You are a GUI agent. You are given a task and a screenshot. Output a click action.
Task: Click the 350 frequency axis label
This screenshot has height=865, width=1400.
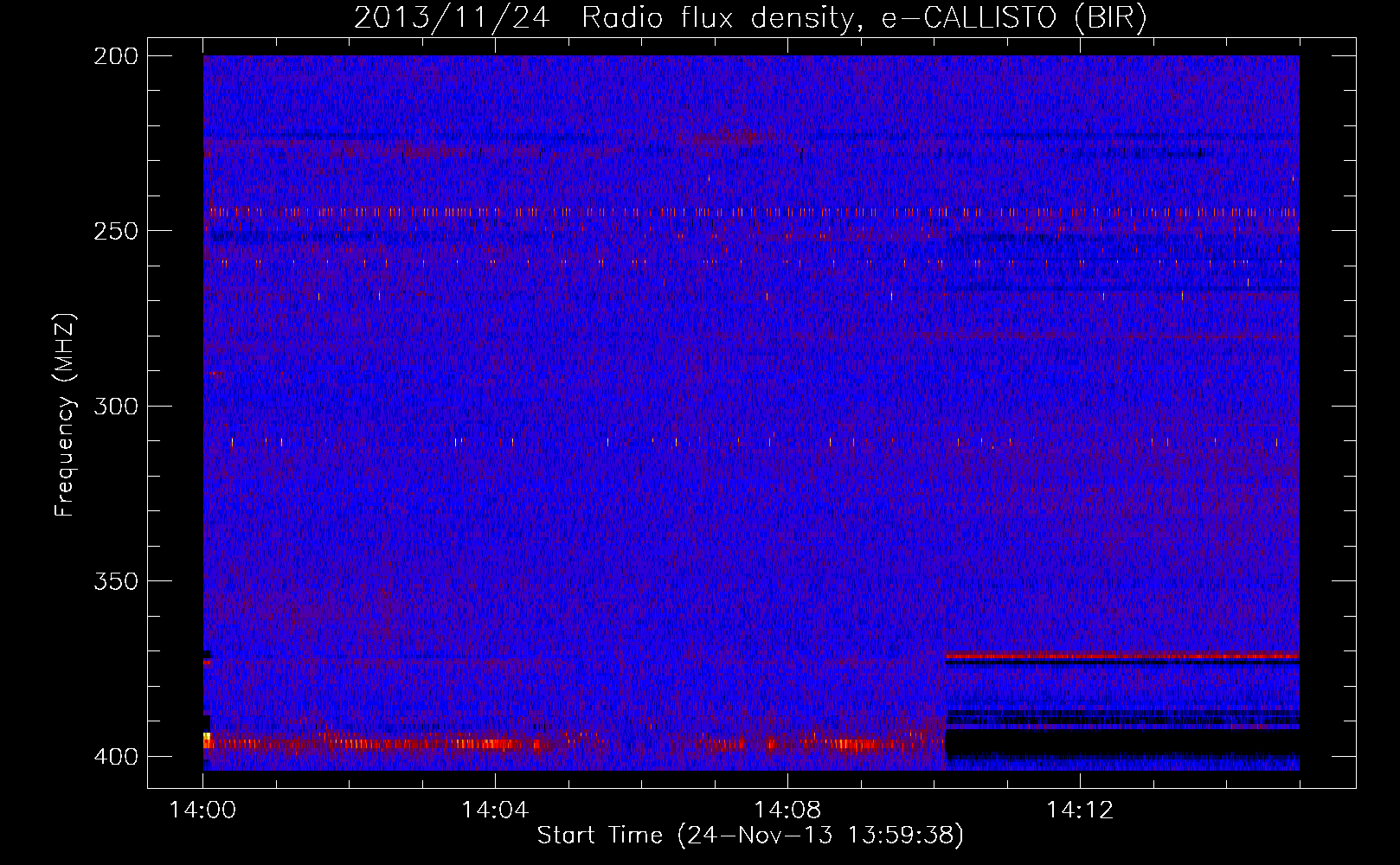pyautogui.click(x=116, y=580)
